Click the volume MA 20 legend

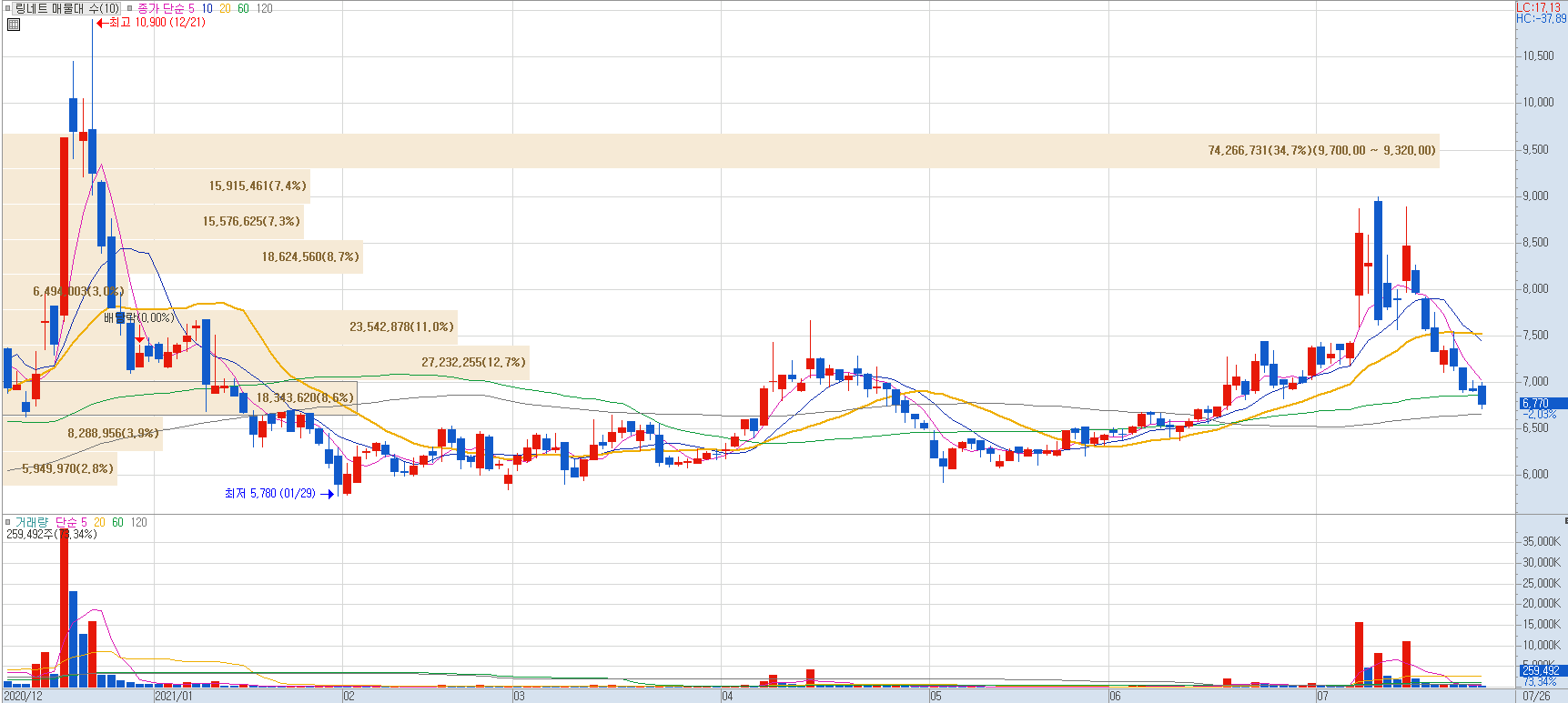coord(99,522)
